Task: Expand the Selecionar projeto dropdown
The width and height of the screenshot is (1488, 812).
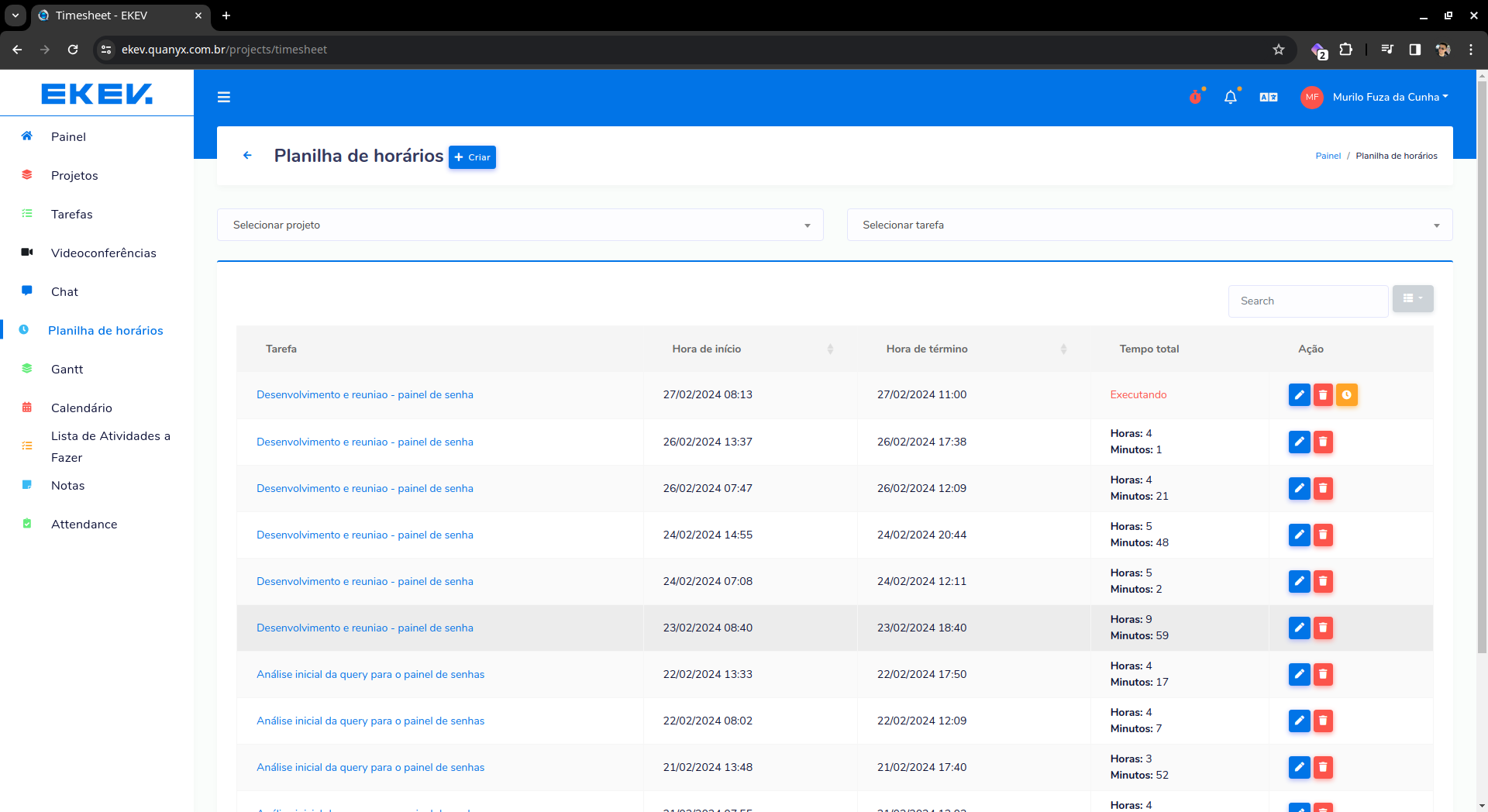Action: [x=519, y=225]
